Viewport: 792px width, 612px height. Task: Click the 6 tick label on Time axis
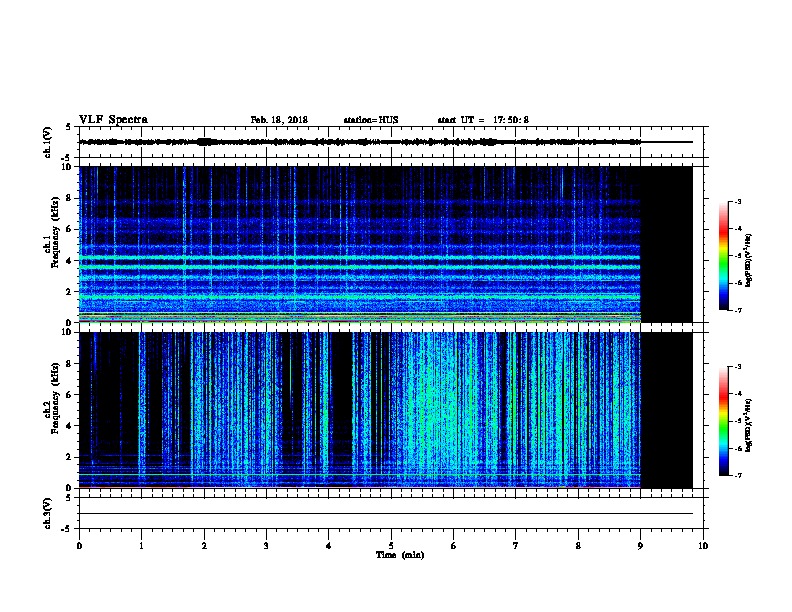(x=453, y=546)
